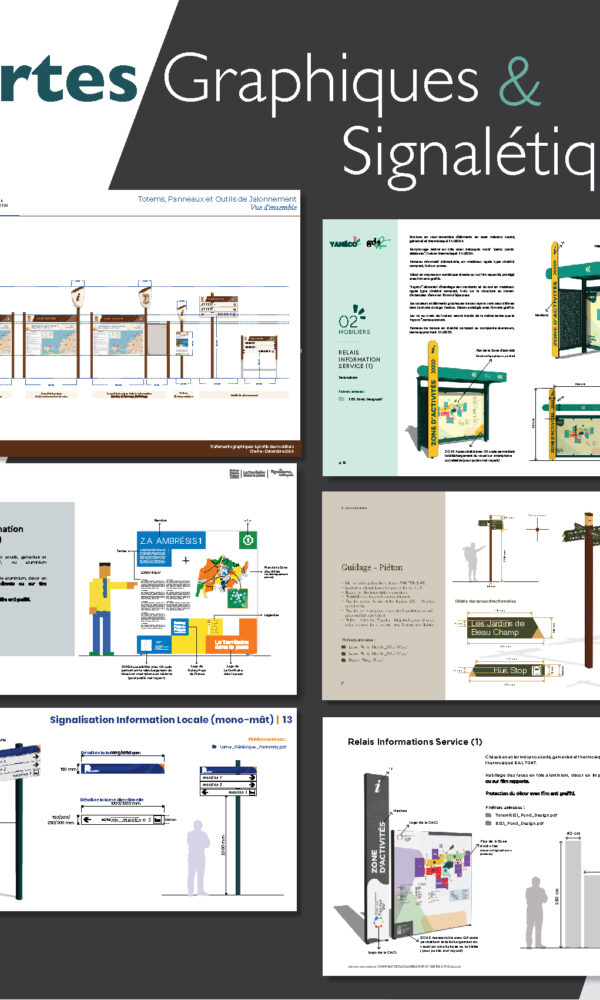
Task: Open the Guidage - Piéton page
Action: coord(461,595)
